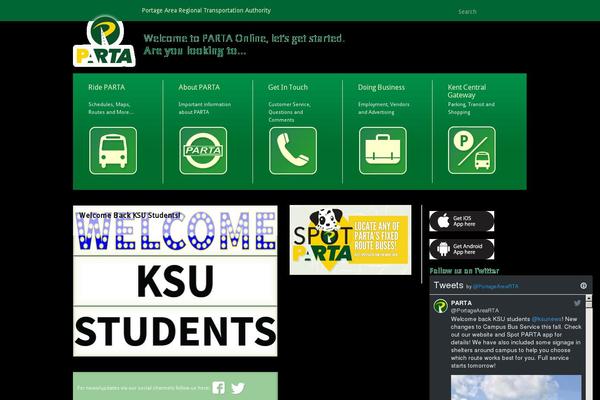
Task: Click the Customer Service, Questions and Comments text
Action: tap(289, 112)
